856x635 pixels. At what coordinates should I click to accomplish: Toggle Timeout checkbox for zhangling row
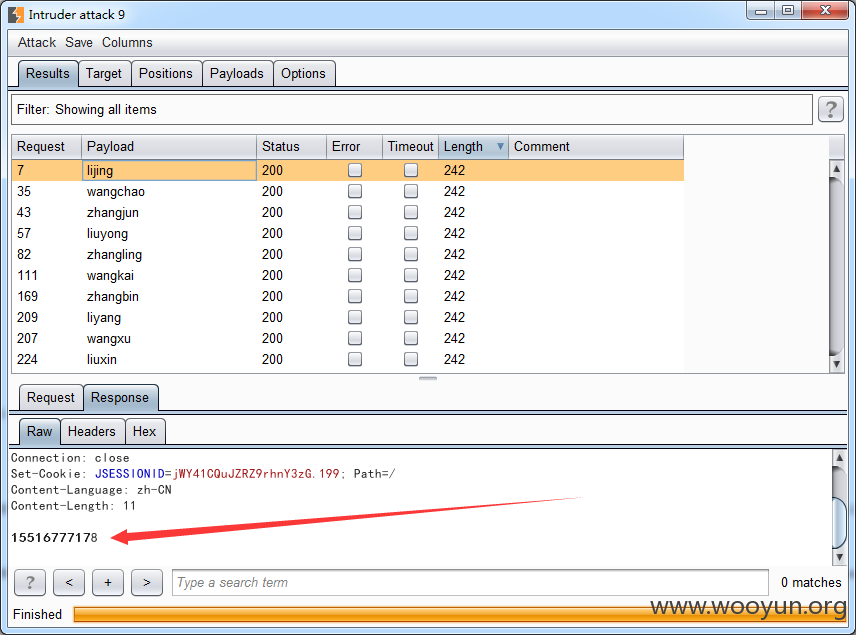pyautogui.click(x=411, y=254)
